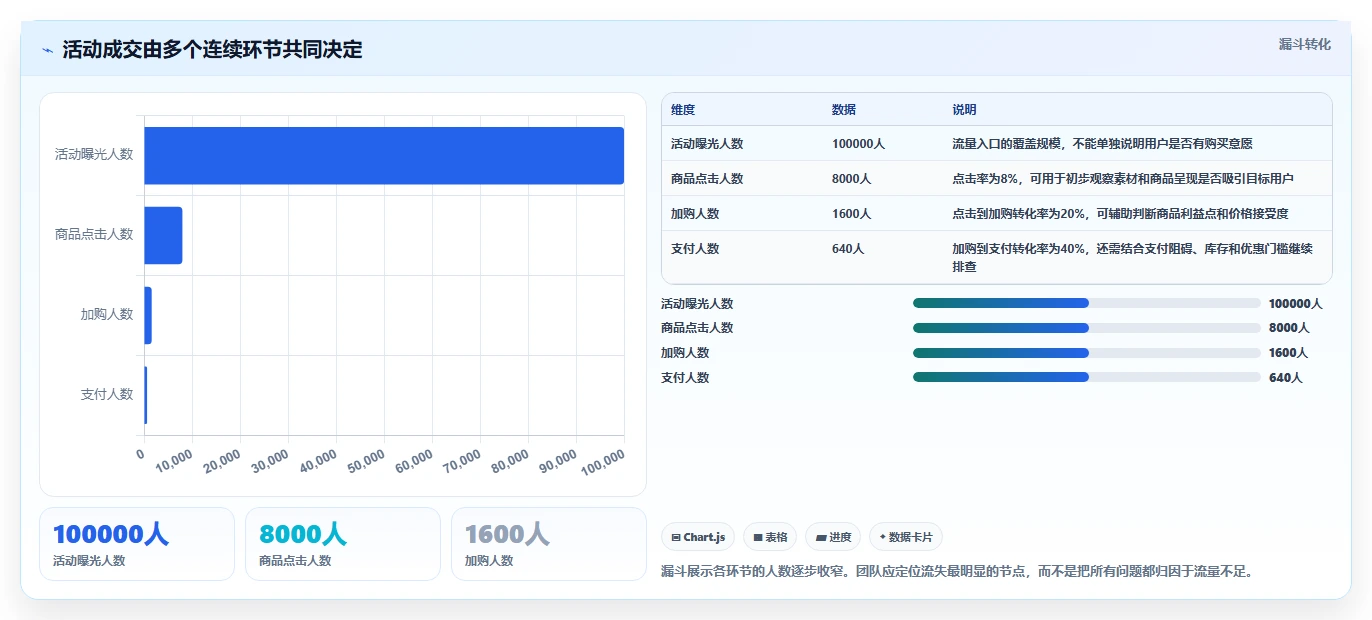The image size is (1372, 620).
Task: Click the 活动曝光人数 bar in the chart
Action: [x=384, y=155]
